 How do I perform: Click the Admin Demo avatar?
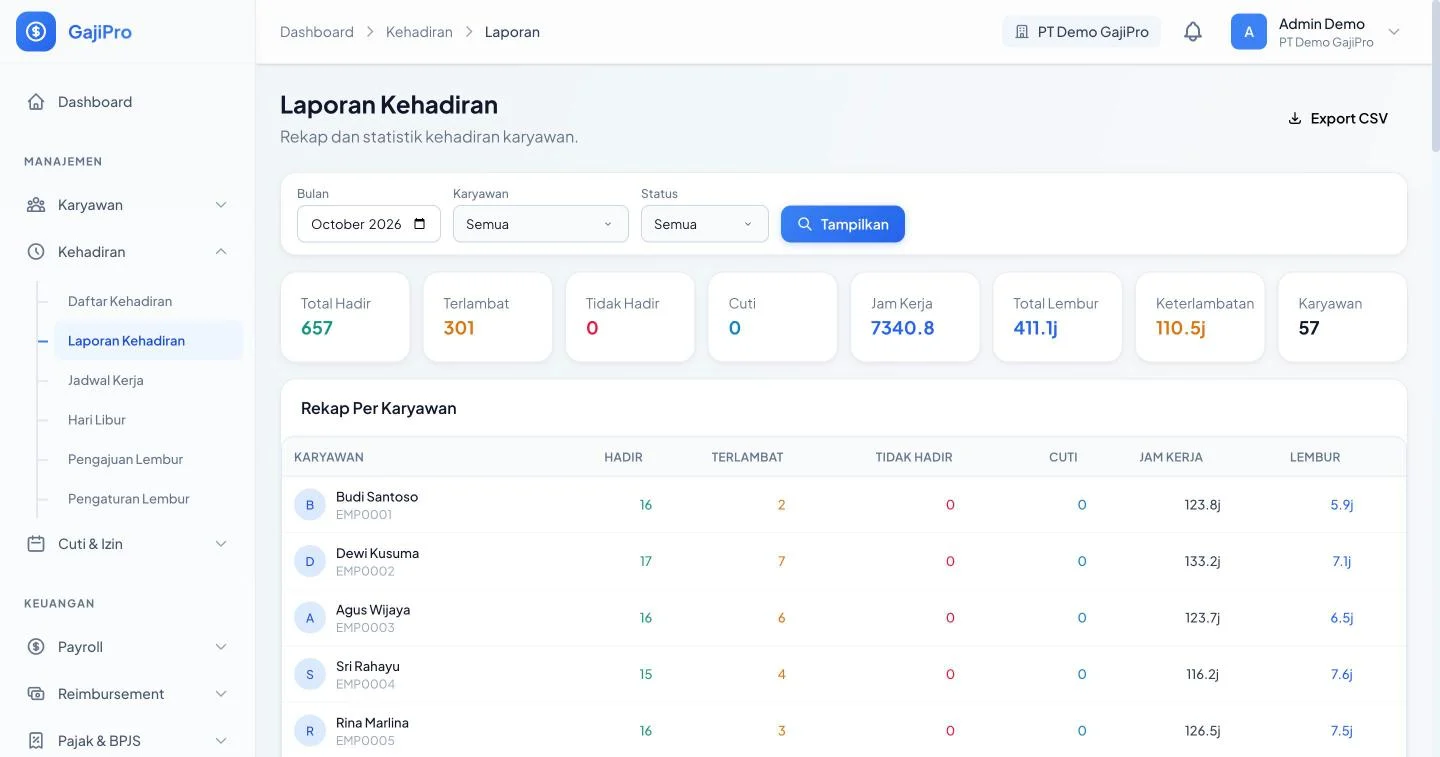click(x=1249, y=32)
